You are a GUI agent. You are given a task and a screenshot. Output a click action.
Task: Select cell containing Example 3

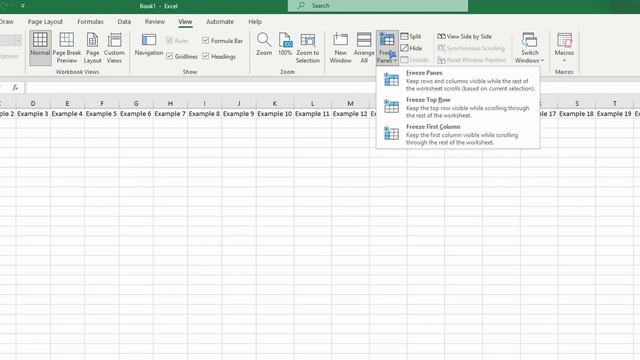click(33, 114)
